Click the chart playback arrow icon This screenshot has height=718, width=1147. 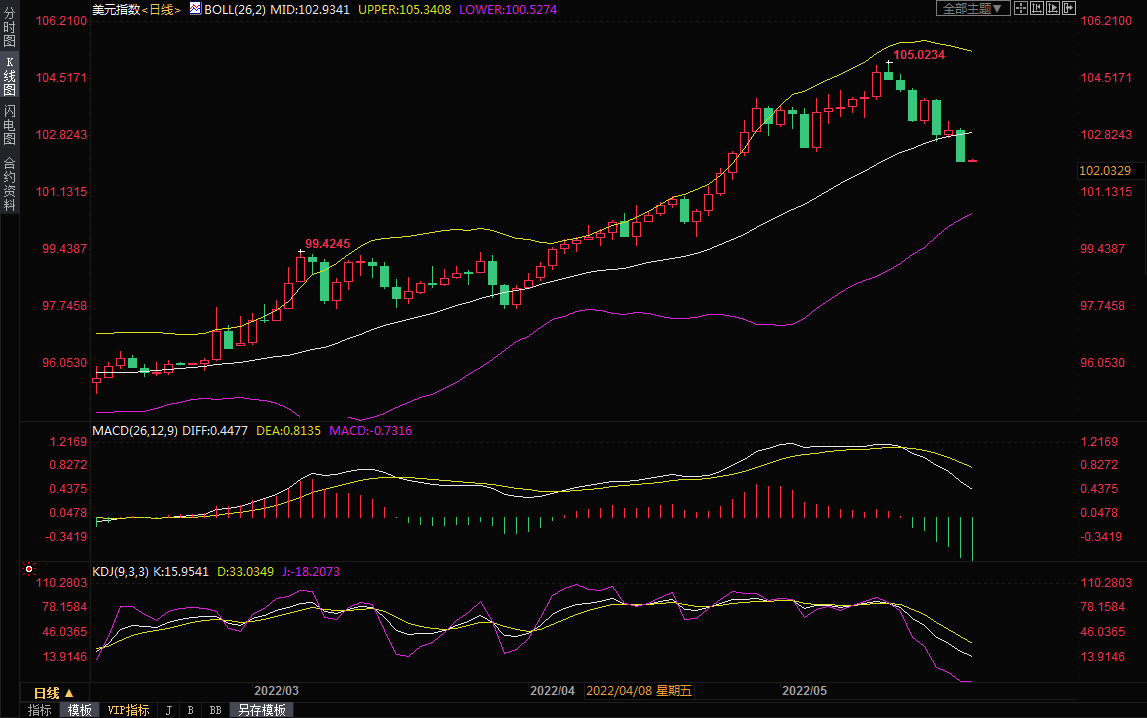(1053, 8)
